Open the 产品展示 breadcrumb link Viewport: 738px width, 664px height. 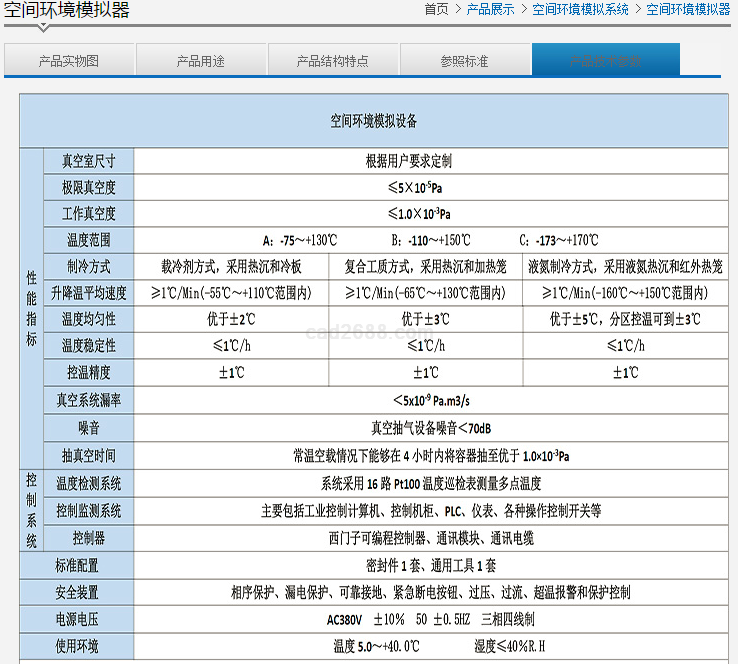tap(490, 9)
